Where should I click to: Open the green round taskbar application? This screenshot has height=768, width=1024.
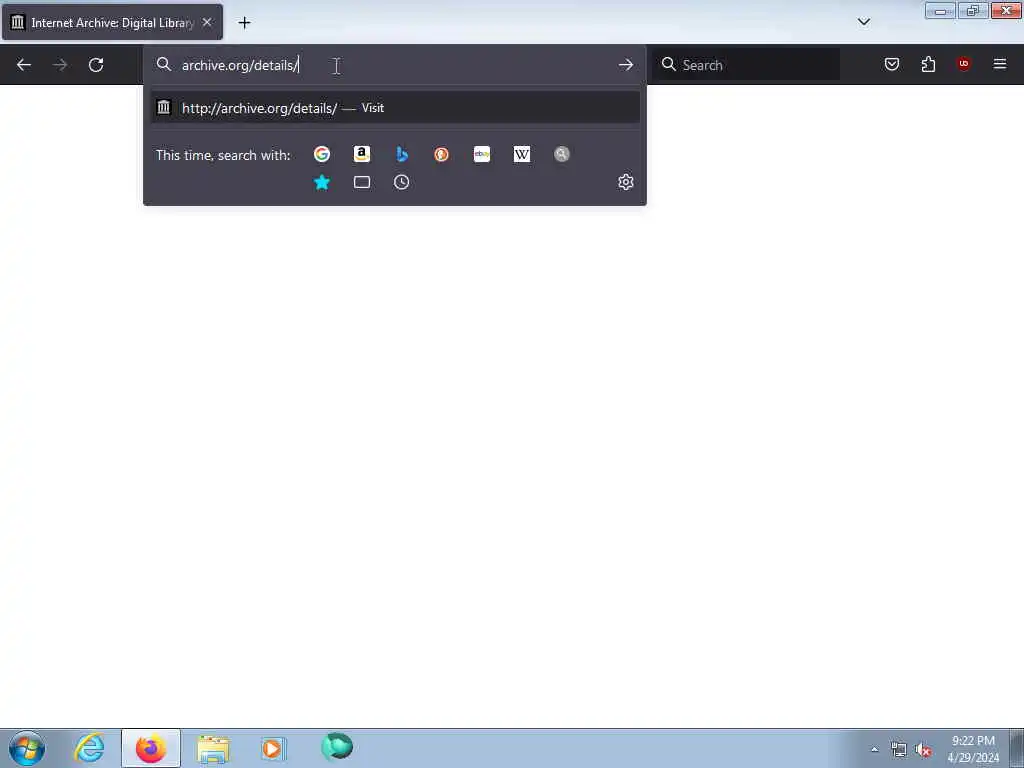(337, 747)
